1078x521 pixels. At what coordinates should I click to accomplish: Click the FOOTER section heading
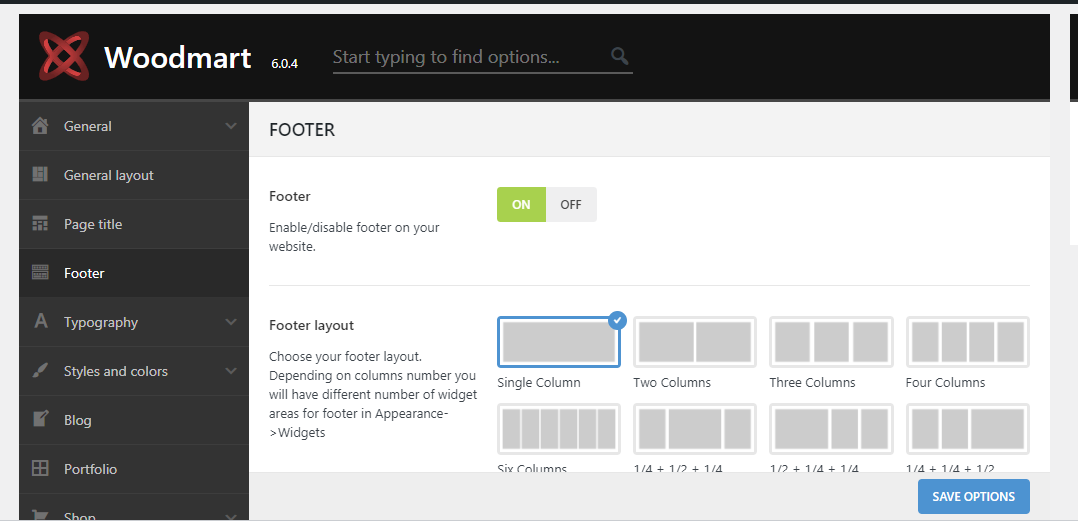click(302, 130)
